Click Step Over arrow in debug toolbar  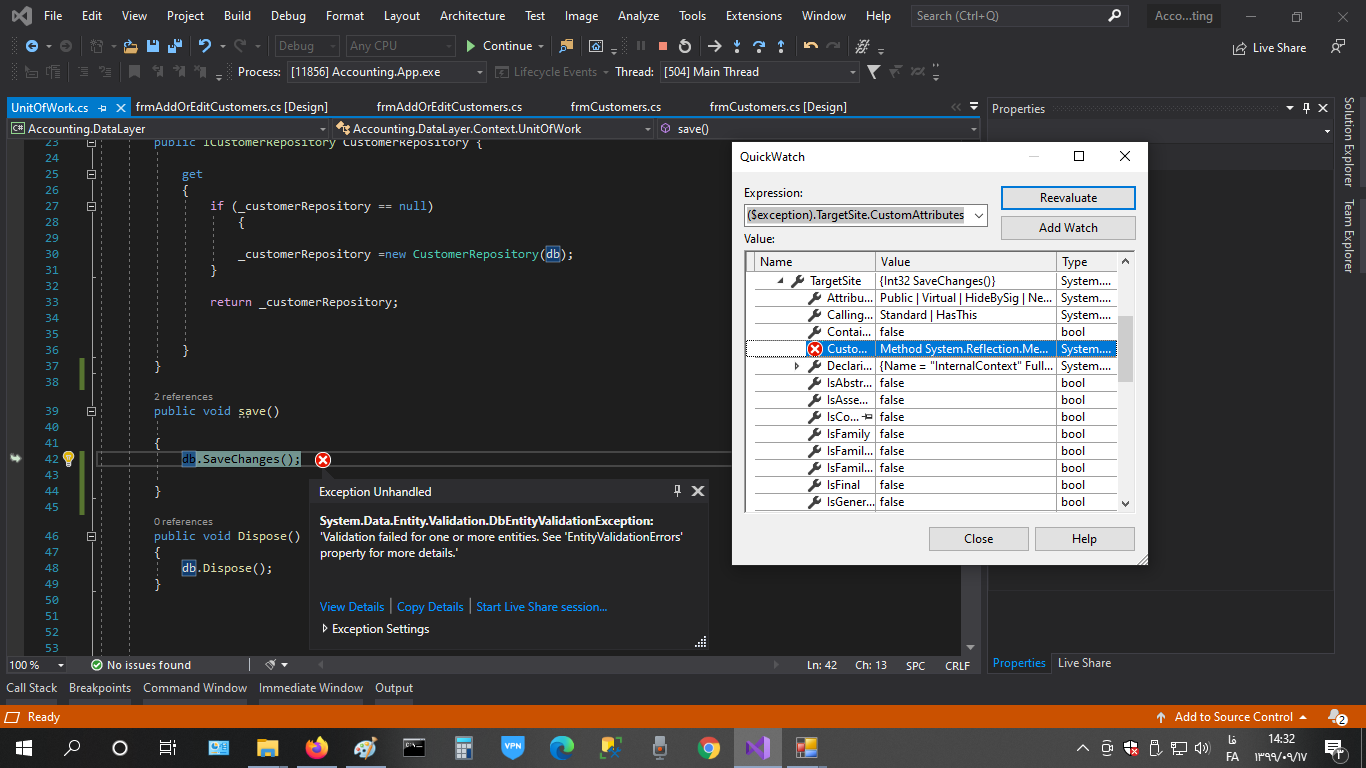(x=759, y=46)
